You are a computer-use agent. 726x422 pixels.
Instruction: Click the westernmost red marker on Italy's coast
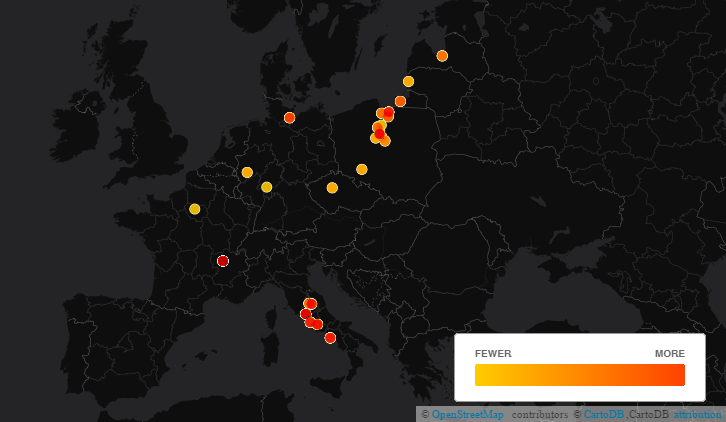pyautogui.click(x=305, y=314)
